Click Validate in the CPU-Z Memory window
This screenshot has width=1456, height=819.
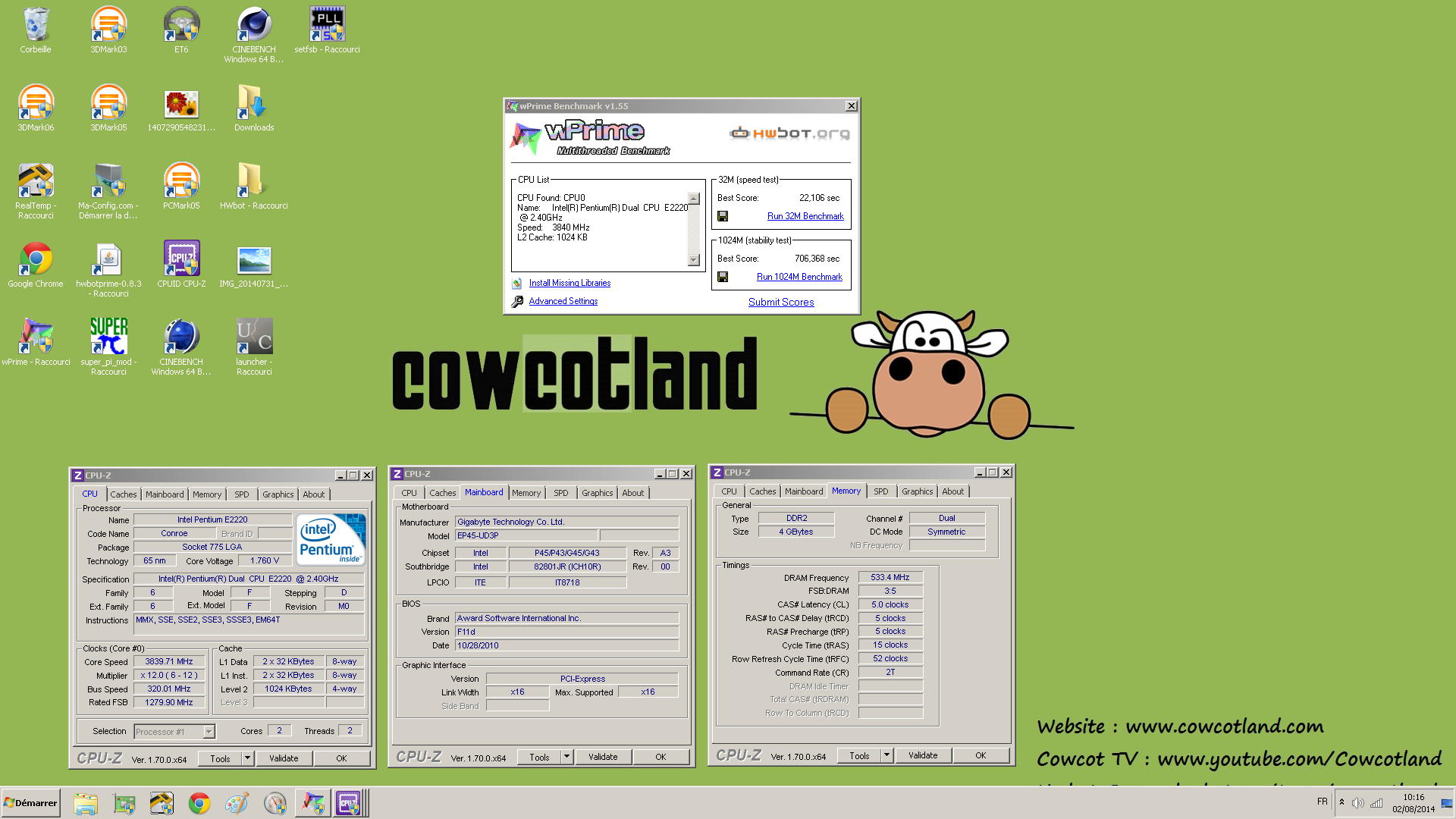coord(923,755)
